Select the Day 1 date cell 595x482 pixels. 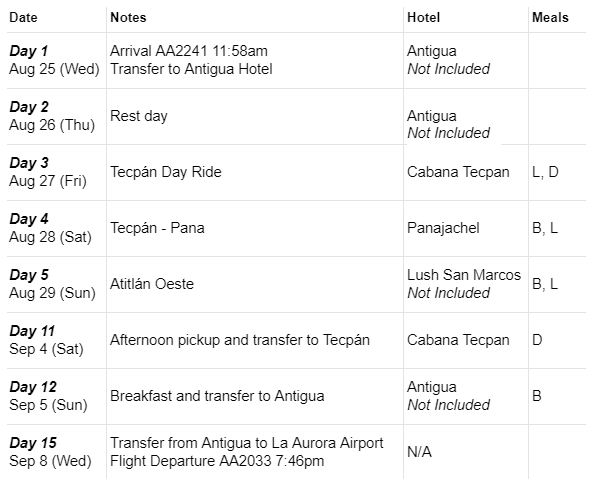tap(57, 60)
